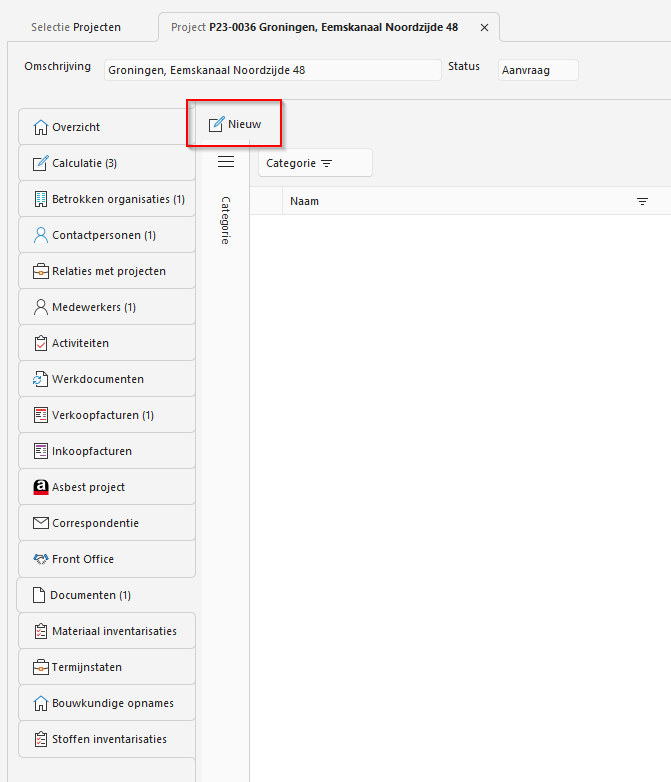Screen dimensions: 671x782
Task: Open Contactpersonen (1) section
Action: [x=107, y=235]
